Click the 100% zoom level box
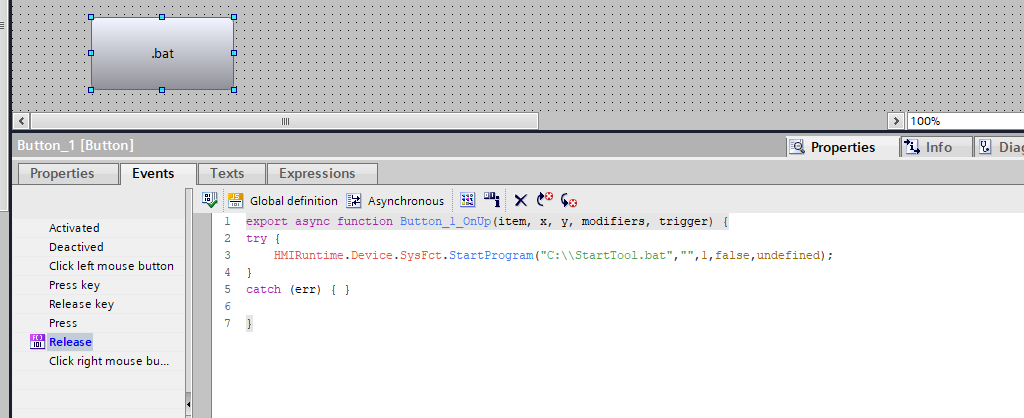Image resolution: width=1024 pixels, height=418 pixels. point(965,121)
